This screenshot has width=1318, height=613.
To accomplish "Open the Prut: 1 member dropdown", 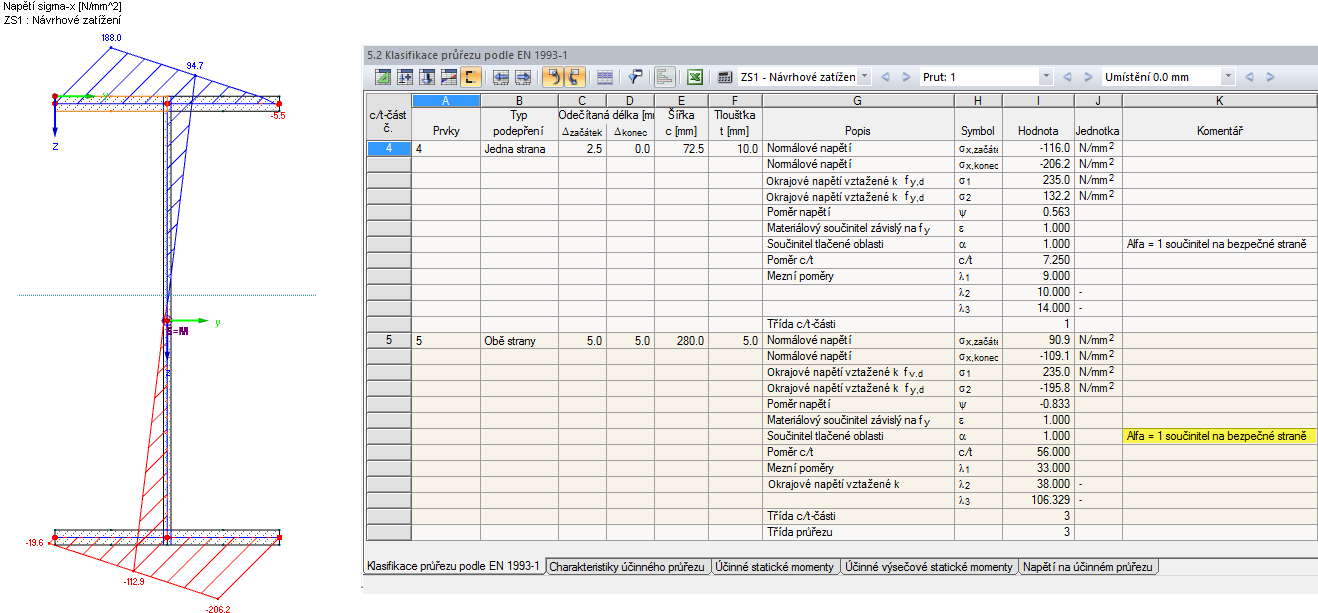I will (1046, 77).
